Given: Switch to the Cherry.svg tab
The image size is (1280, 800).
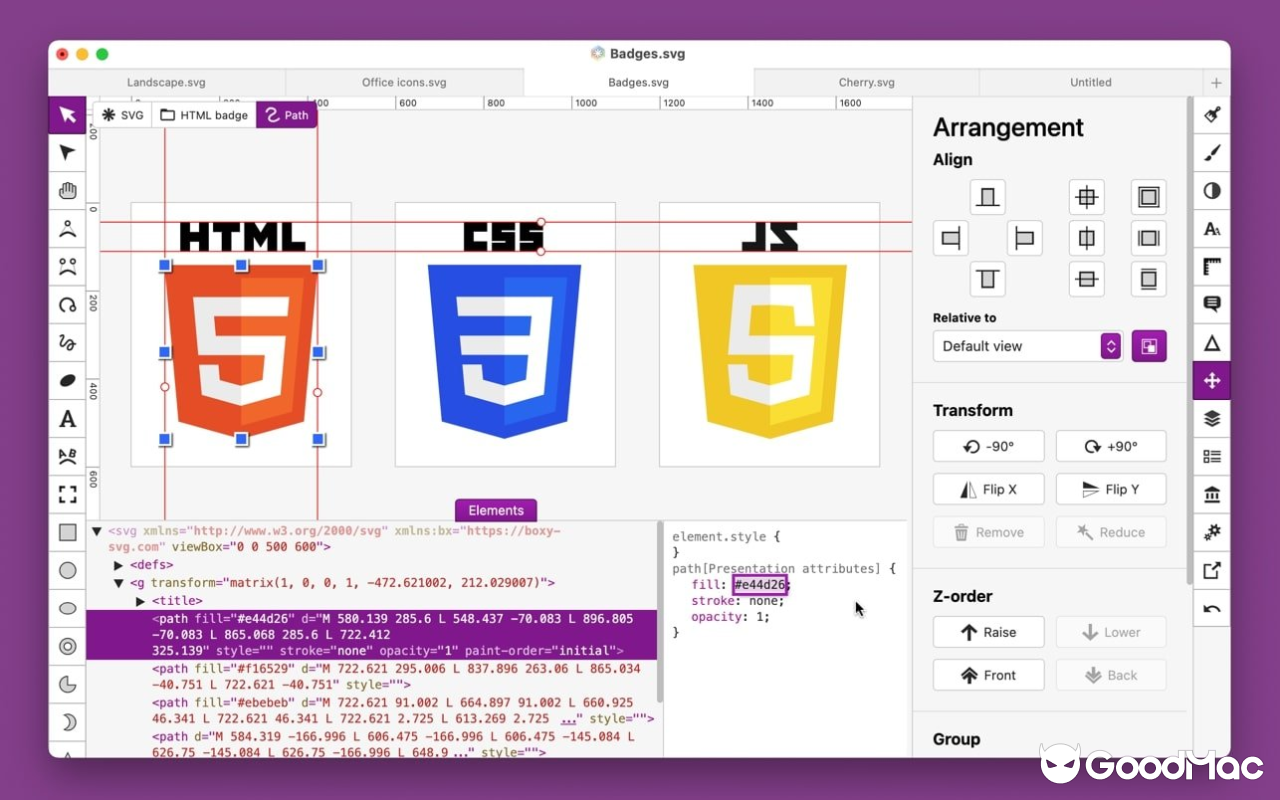Looking at the screenshot, I should pos(866,82).
